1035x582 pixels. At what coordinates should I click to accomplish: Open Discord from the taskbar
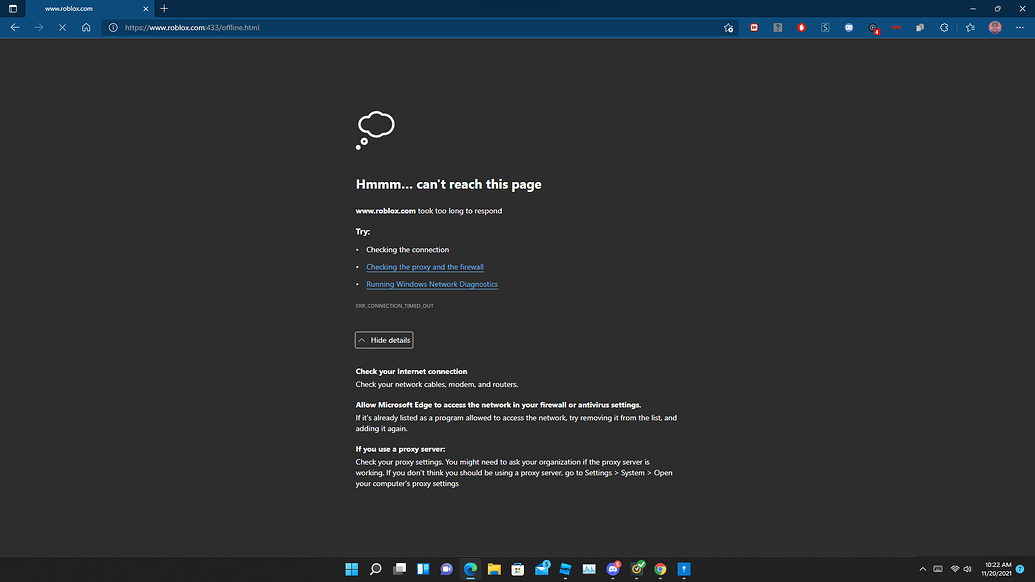point(613,569)
